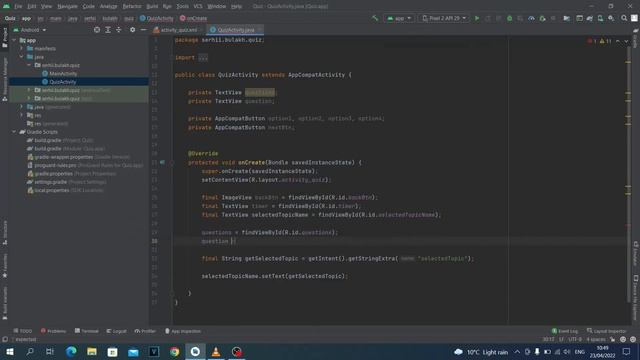Collapse the Gradle Scripts node
640x360 pixels.
click(14, 132)
